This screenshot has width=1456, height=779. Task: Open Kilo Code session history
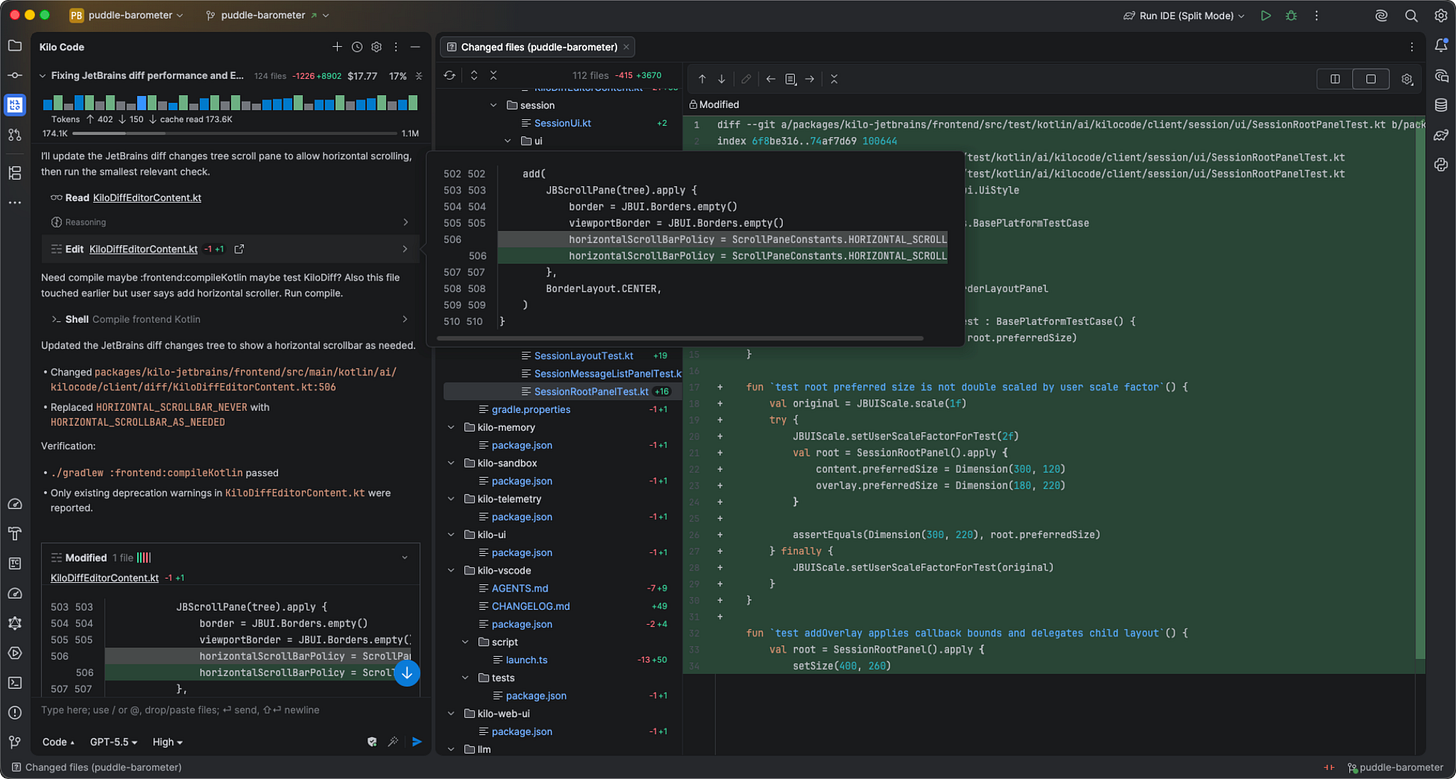(x=357, y=47)
